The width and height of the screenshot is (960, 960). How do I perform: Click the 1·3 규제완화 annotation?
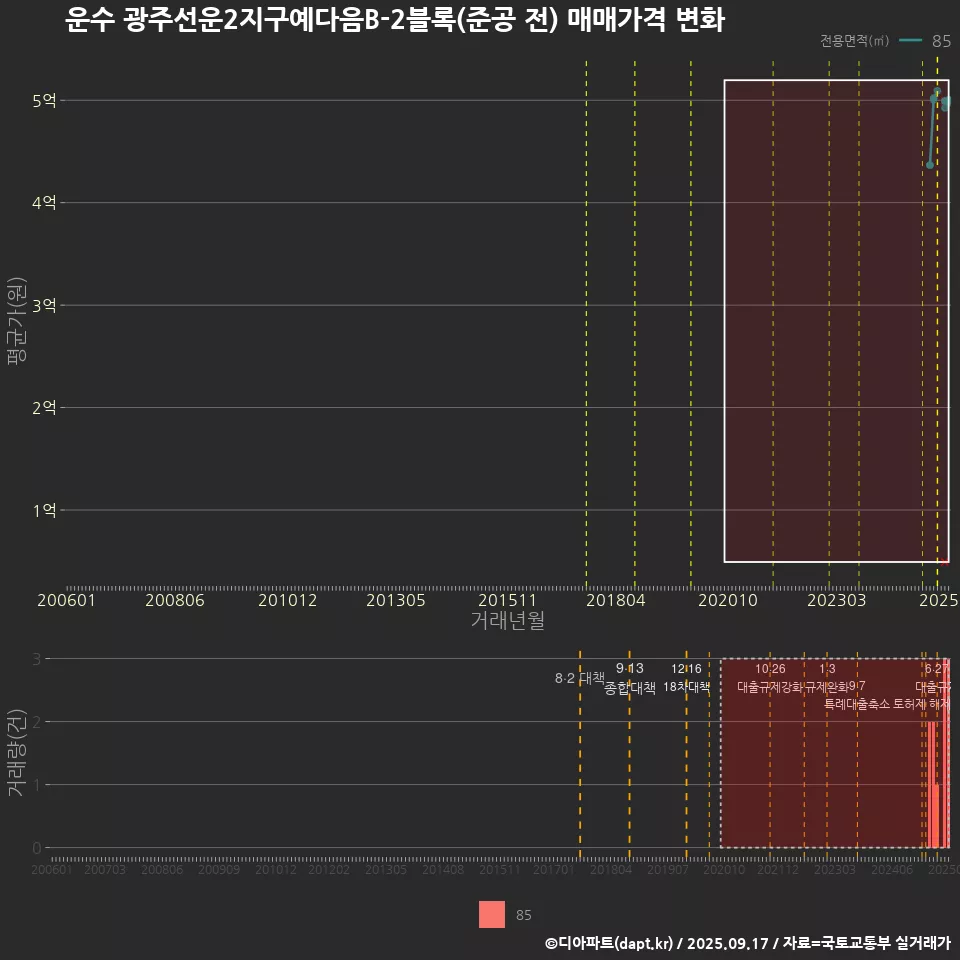pyautogui.click(x=827, y=678)
